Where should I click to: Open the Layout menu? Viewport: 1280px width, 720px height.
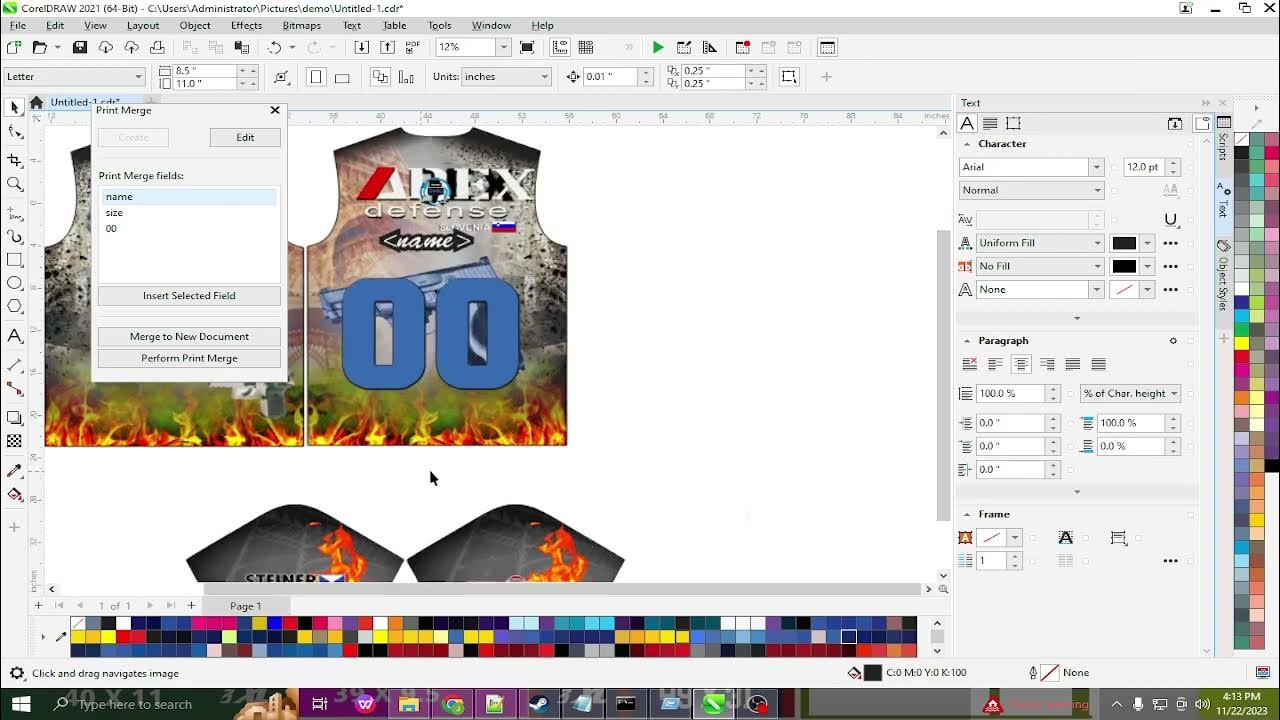coord(143,25)
